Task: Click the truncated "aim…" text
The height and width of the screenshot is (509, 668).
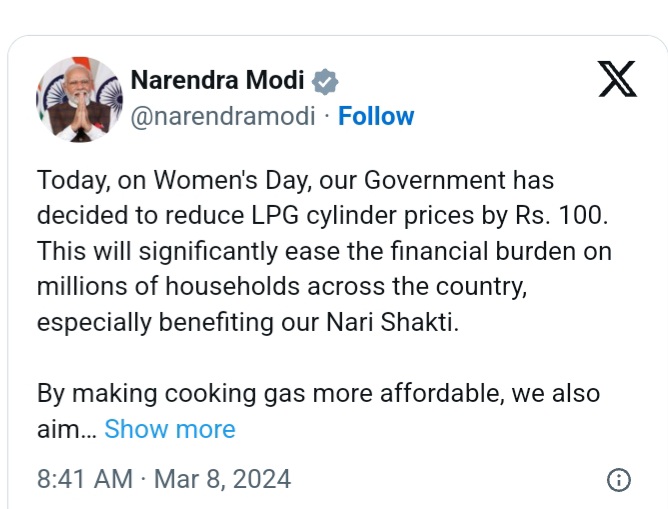Action: pos(66,430)
